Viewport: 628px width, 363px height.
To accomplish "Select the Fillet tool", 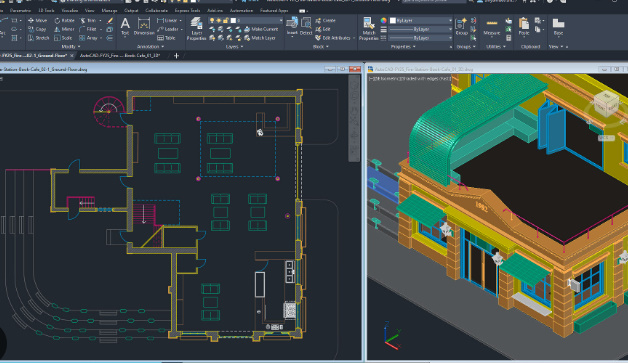I will pos(89,29).
